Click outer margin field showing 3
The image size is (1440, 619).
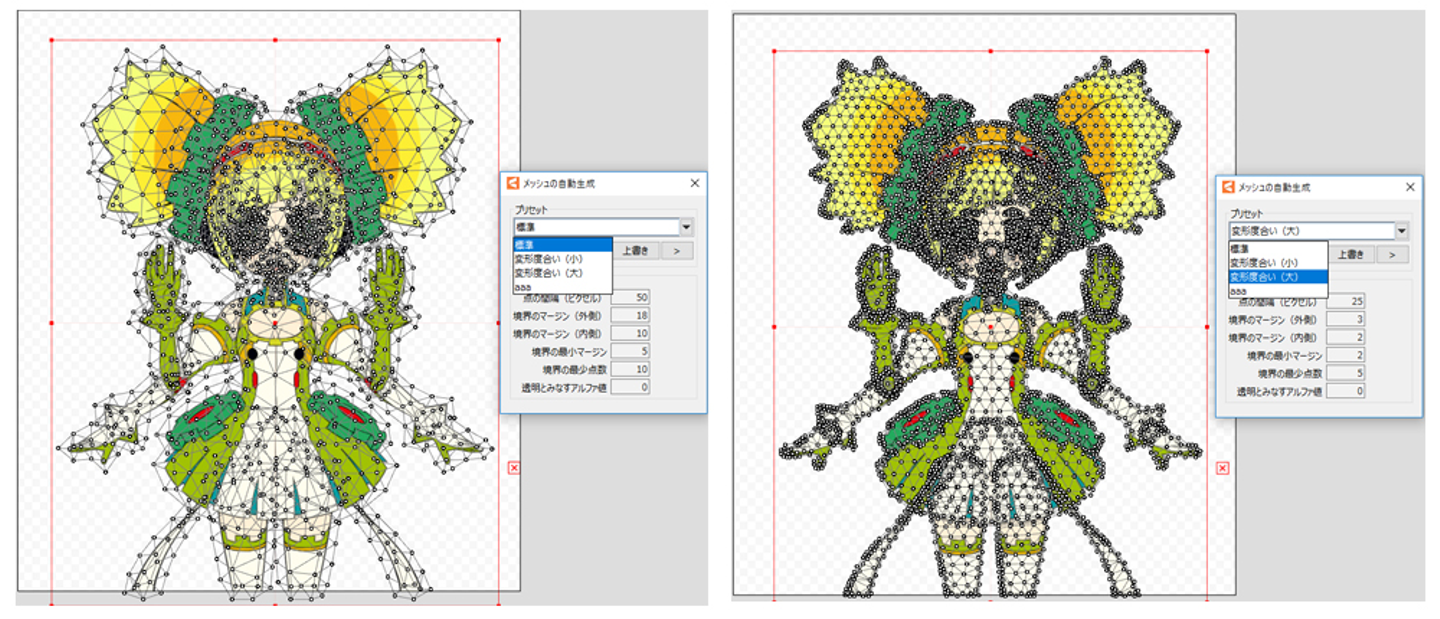click(1346, 320)
